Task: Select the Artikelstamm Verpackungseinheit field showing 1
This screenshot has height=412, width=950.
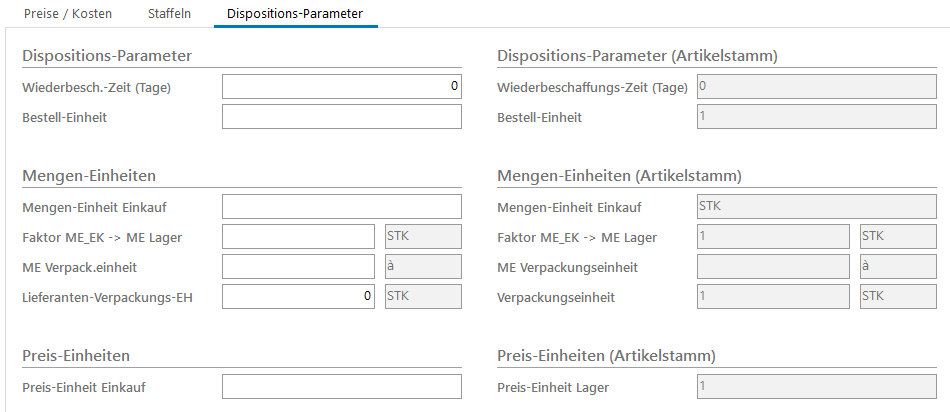Action: pyautogui.click(x=773, y=297)
